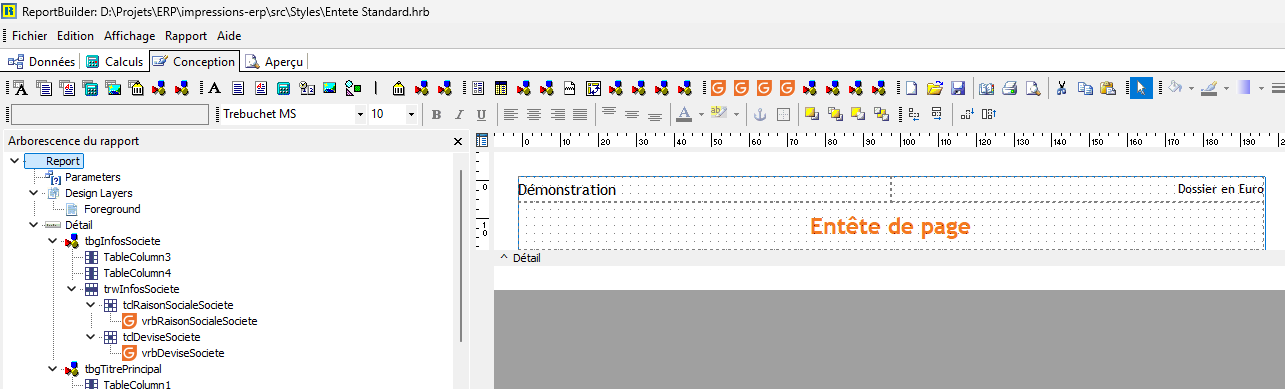Click the Open report folder icon
1285x389 pixels.
[x=935, y=88]
